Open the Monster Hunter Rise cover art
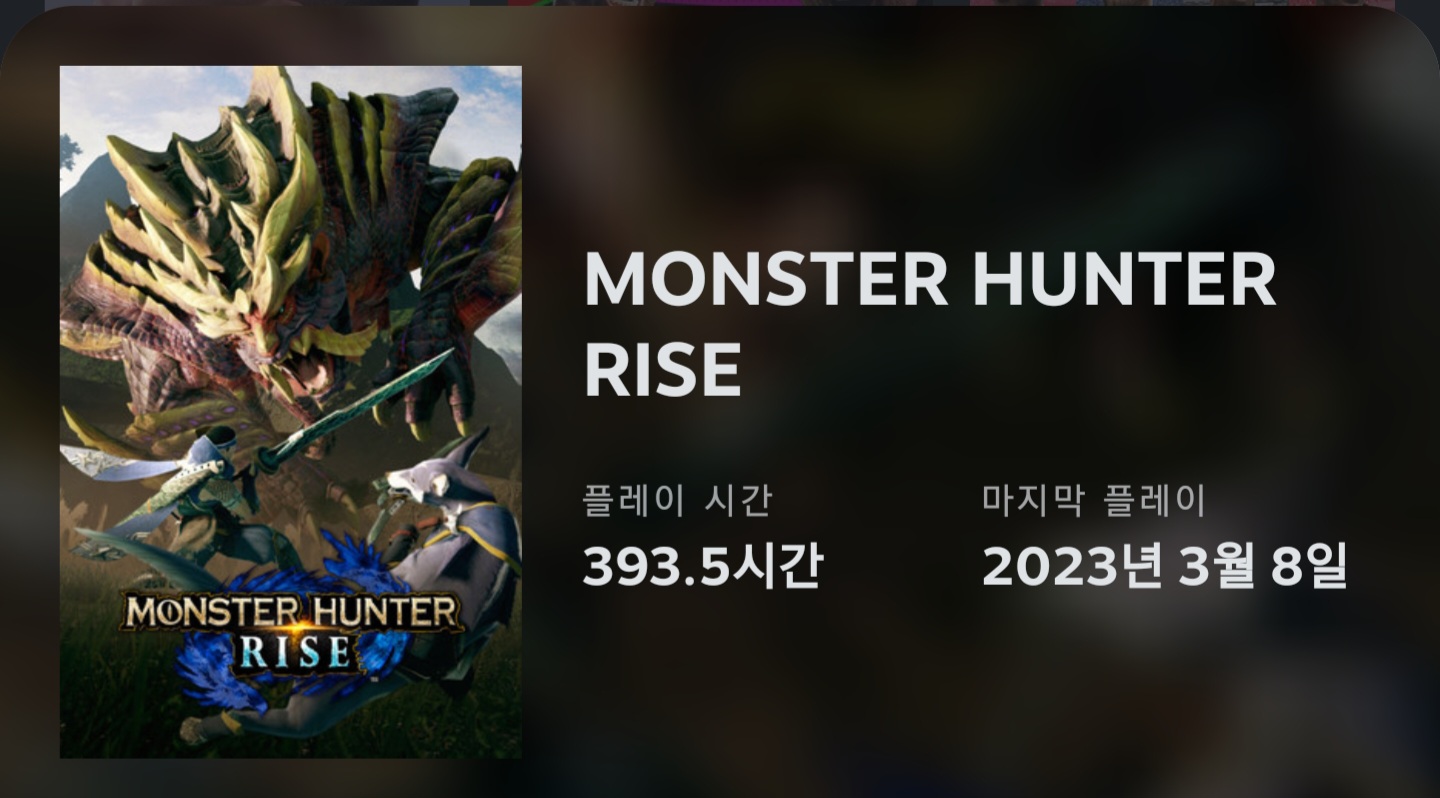This screenshot has width=1440, height=798. [290, 411]
